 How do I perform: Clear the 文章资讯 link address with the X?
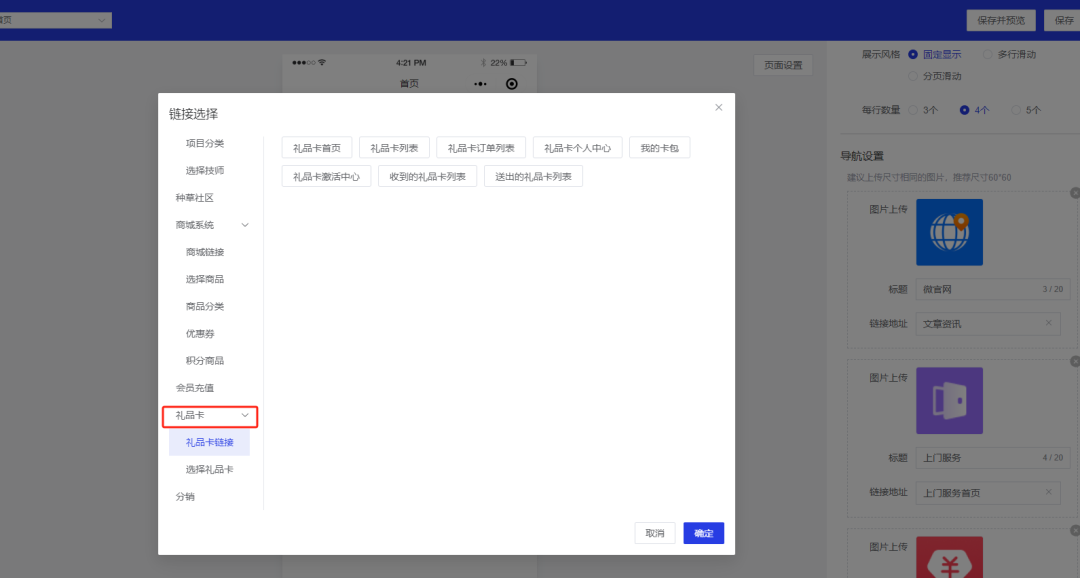pos(1048,323)
